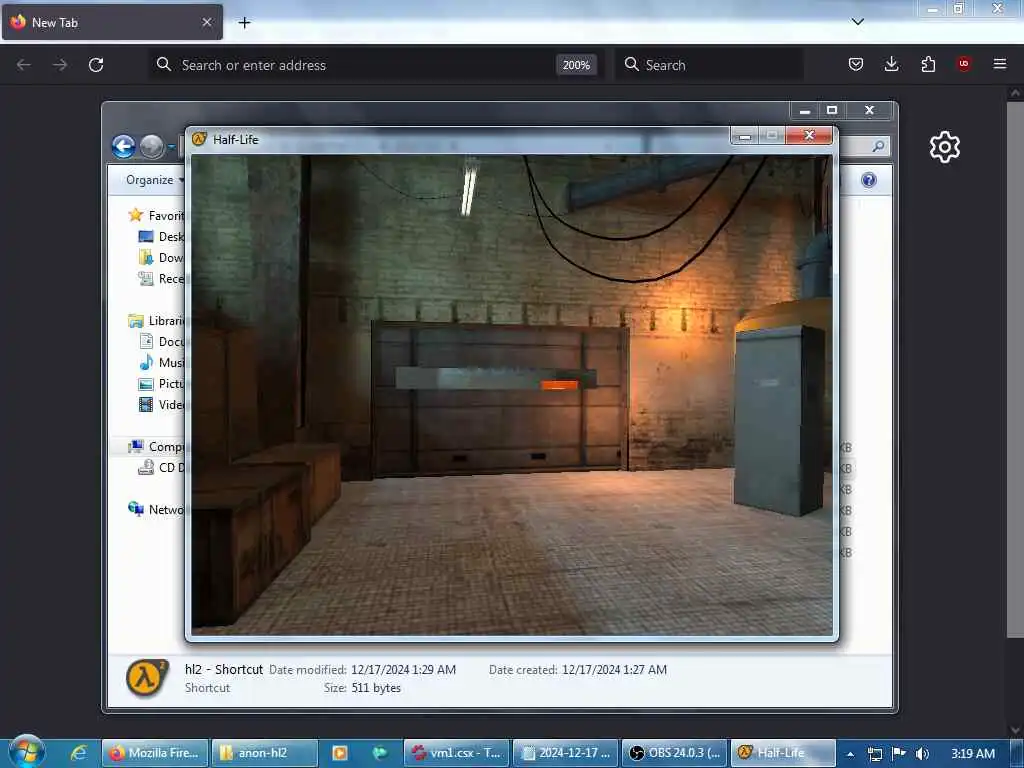Screen dimensions: 1024x768
Task: Close the New Tab tab
Action: coord(206,22)
